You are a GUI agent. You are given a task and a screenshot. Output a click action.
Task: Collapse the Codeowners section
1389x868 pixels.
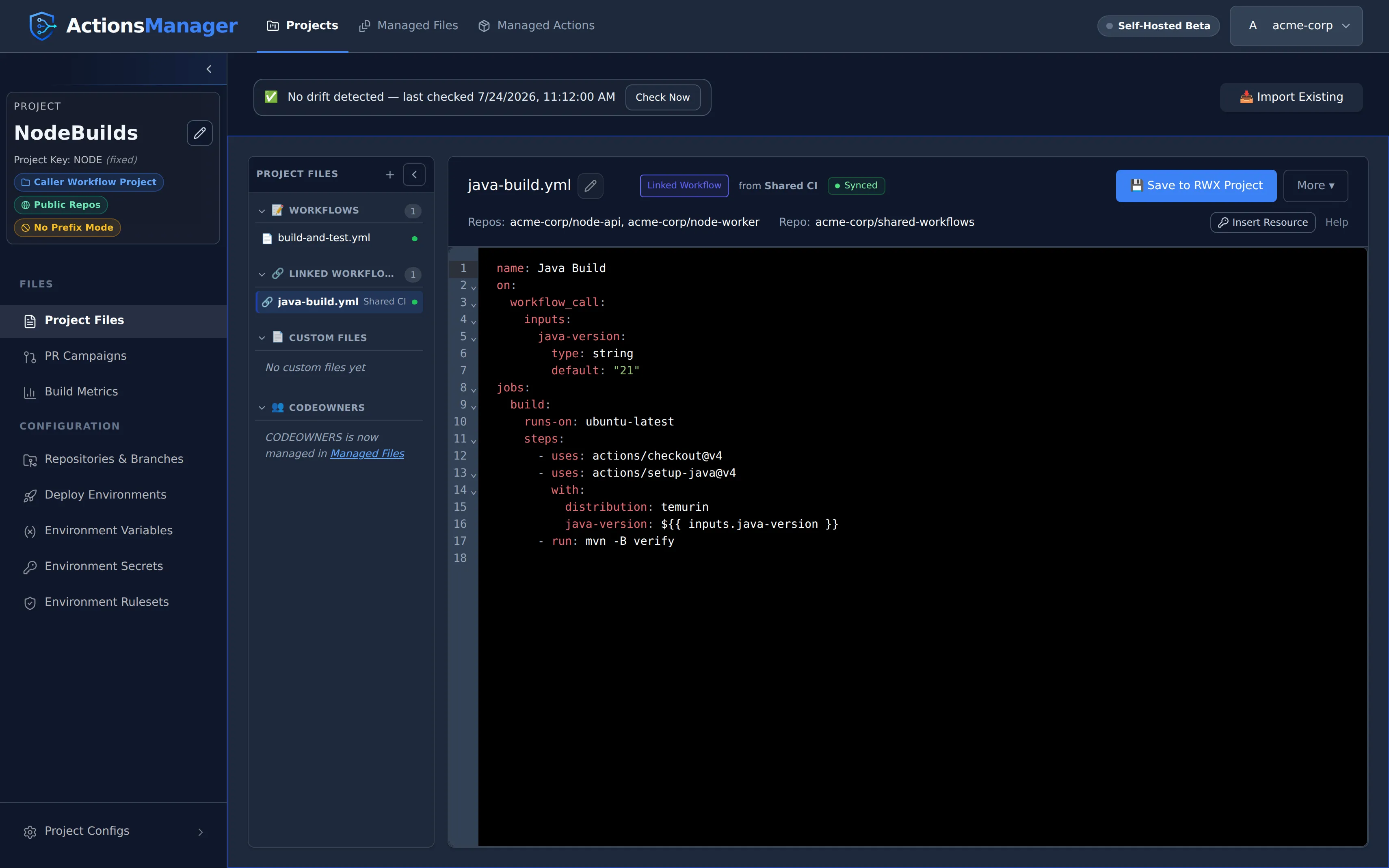tap(262, 408)
